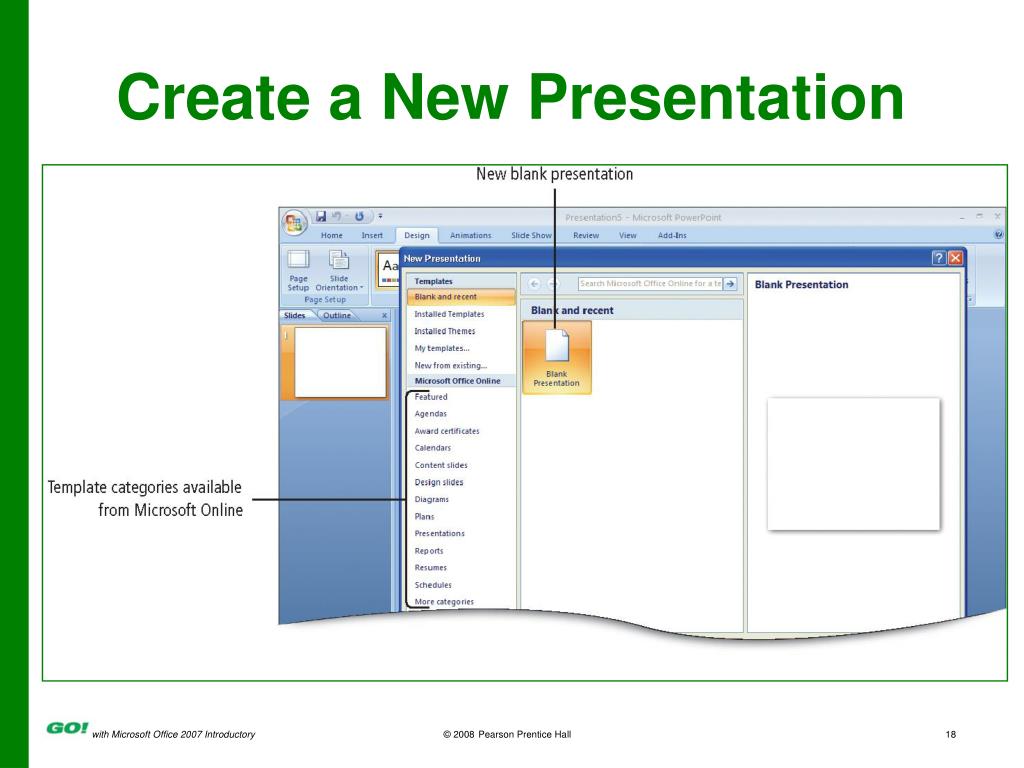Open More categories
Screen dimensions: 1024x768
coord(444,601)
